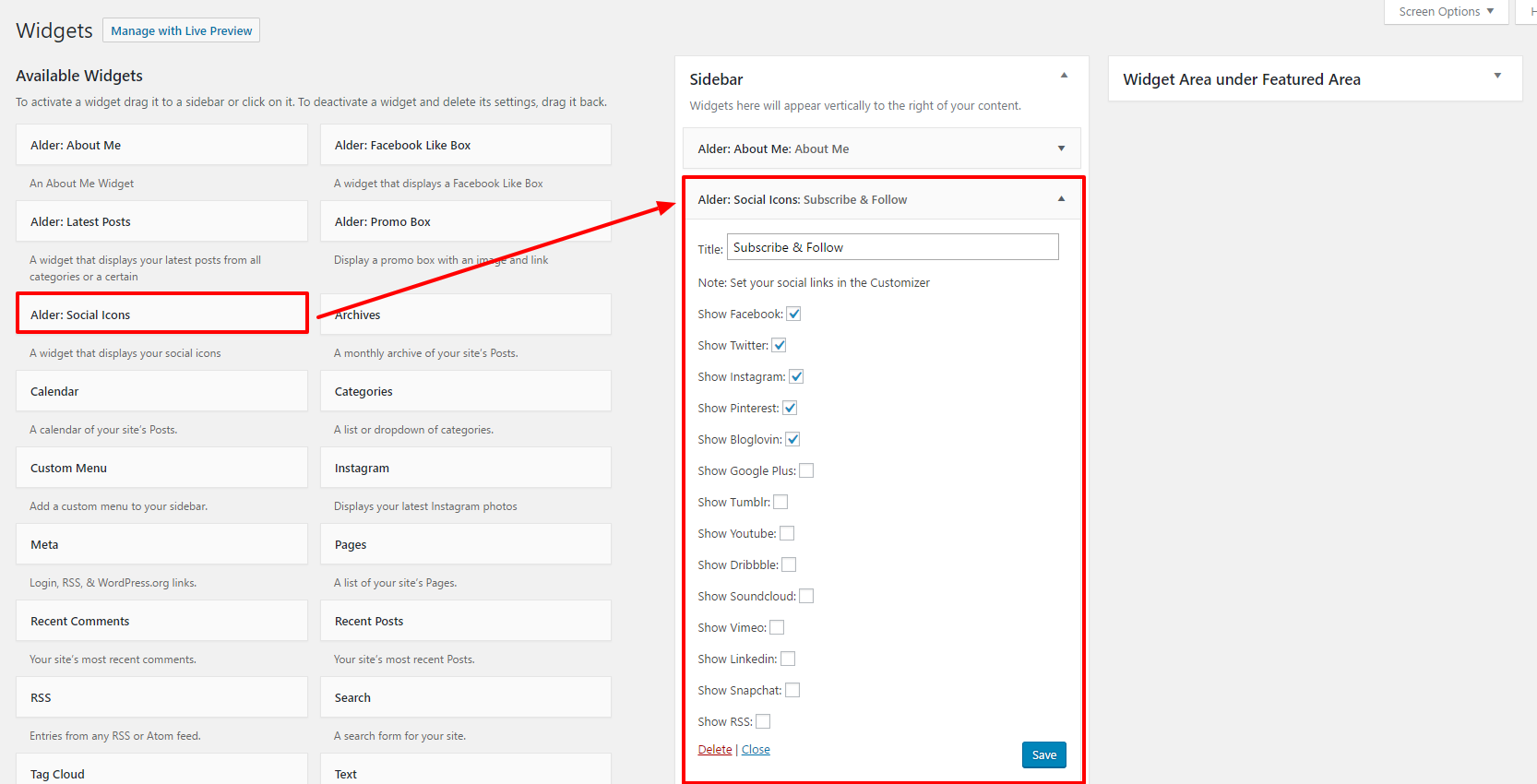Click the Delete widget link
Image resolution: width=1537 pixels, height=784 pixels.
click(x=714, y=750)
